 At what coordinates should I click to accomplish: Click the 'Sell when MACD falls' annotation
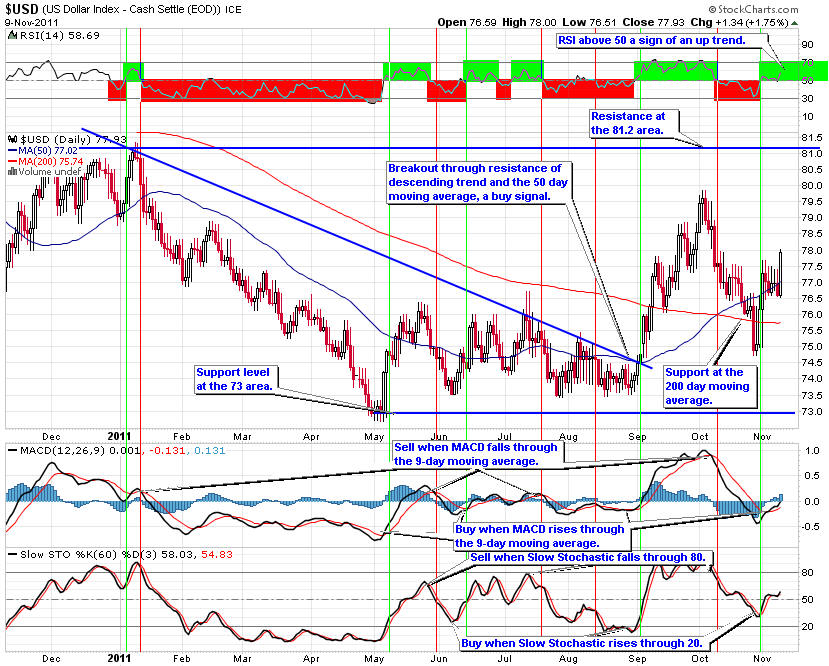pos(478,455)
